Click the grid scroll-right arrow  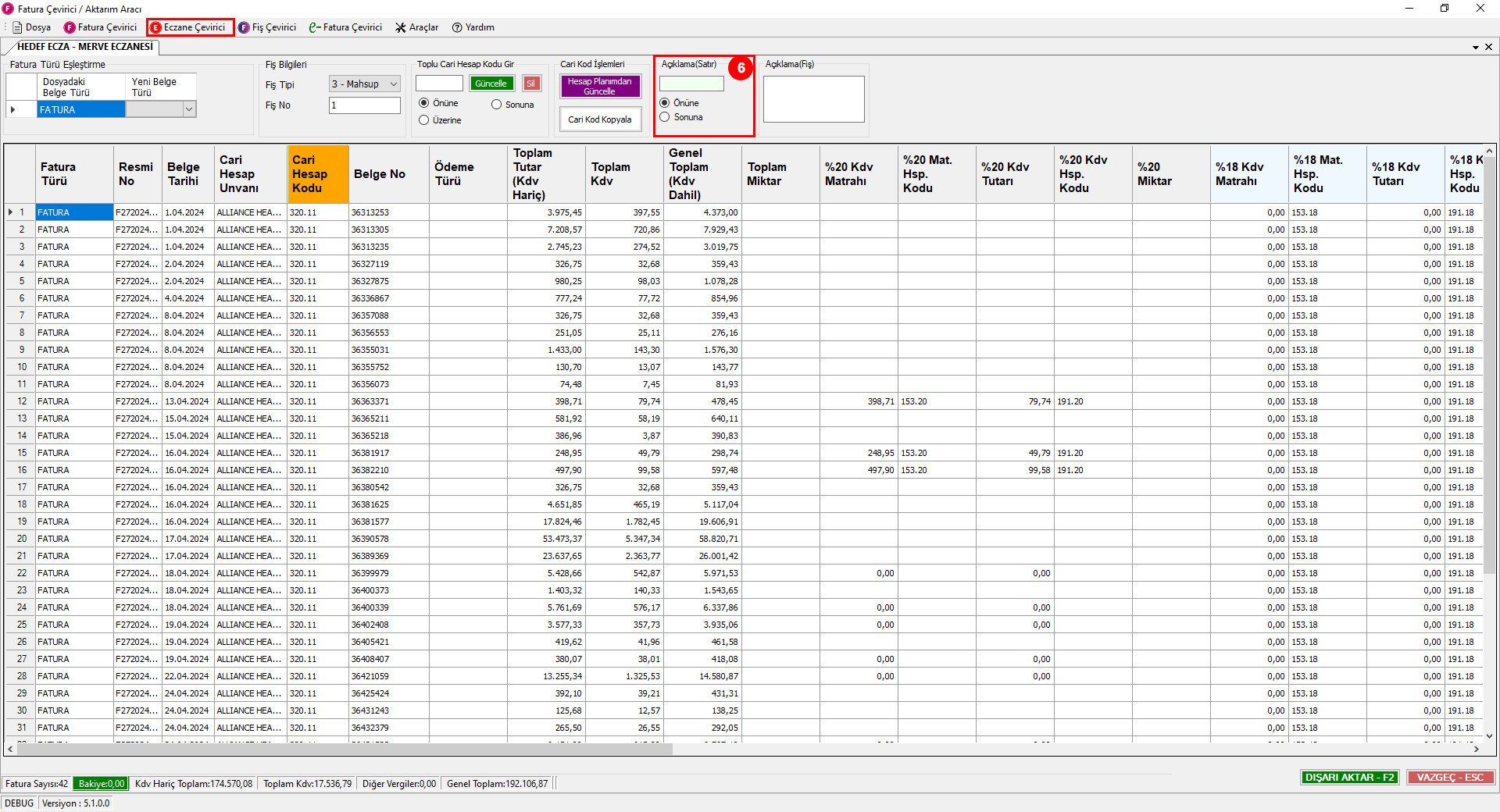(1476, 749)
